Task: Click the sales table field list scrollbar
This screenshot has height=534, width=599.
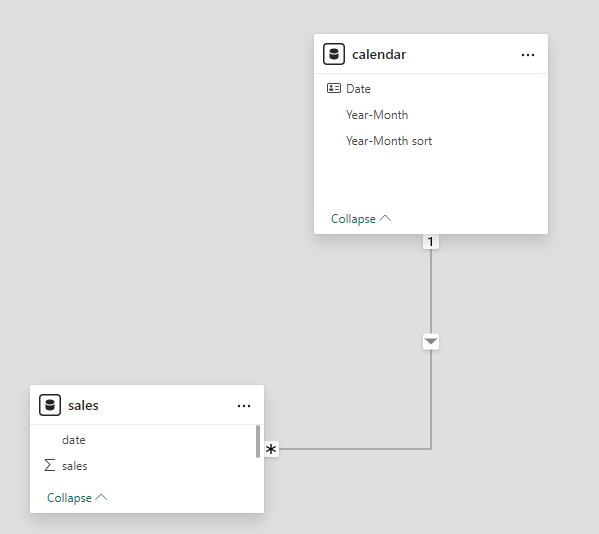Action: click(258, 441)
